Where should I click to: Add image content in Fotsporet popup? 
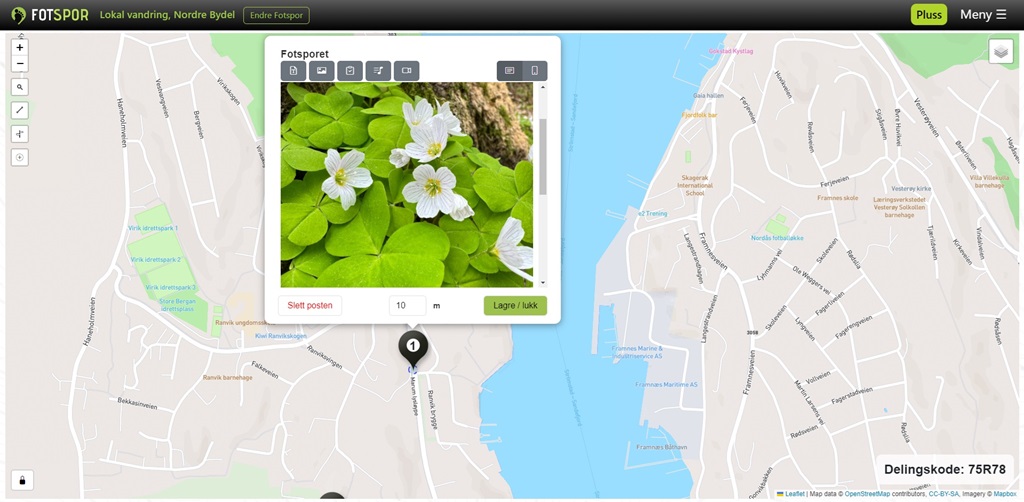click(321, 71)
